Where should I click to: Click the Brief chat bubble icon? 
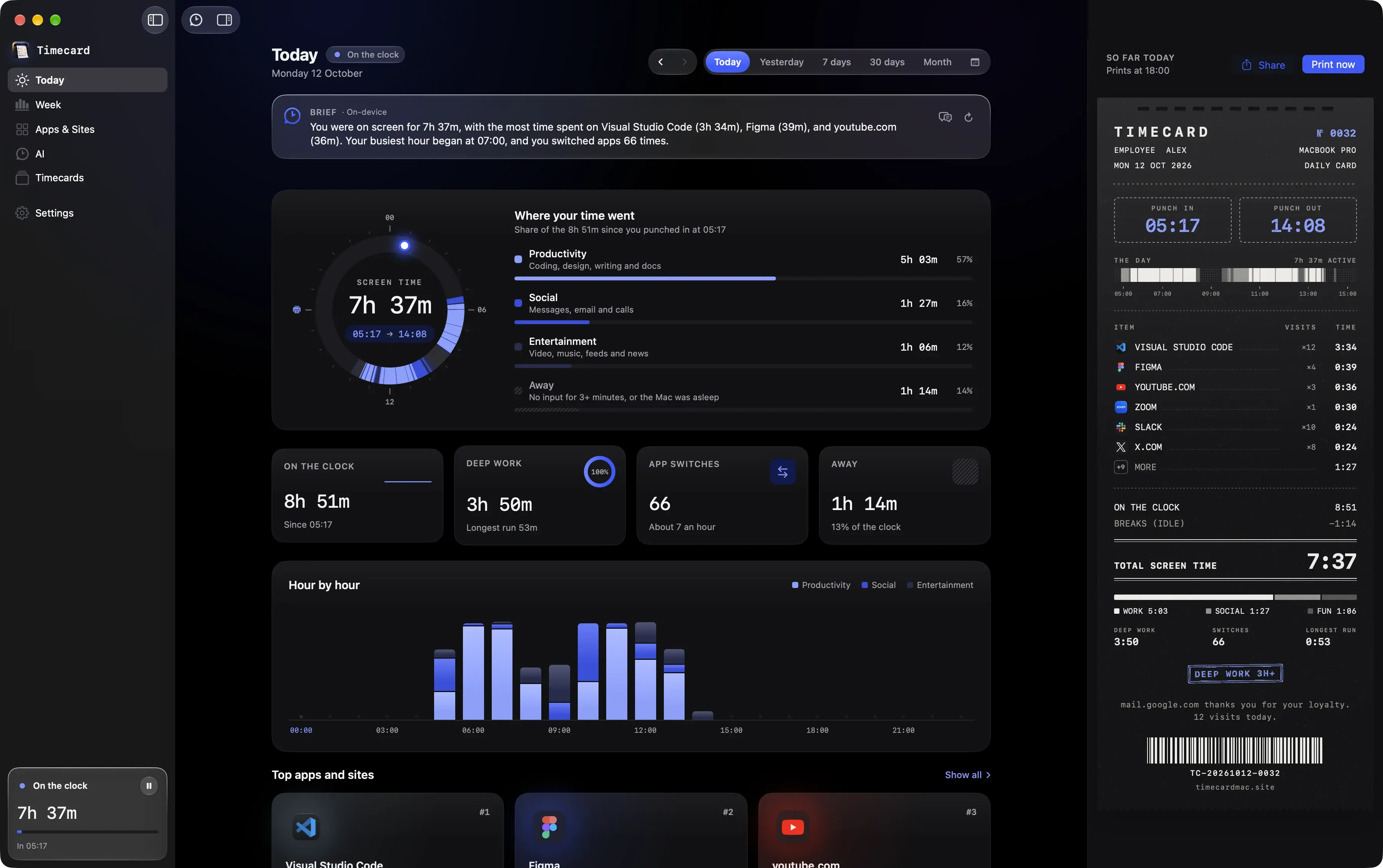pos(945,117)
